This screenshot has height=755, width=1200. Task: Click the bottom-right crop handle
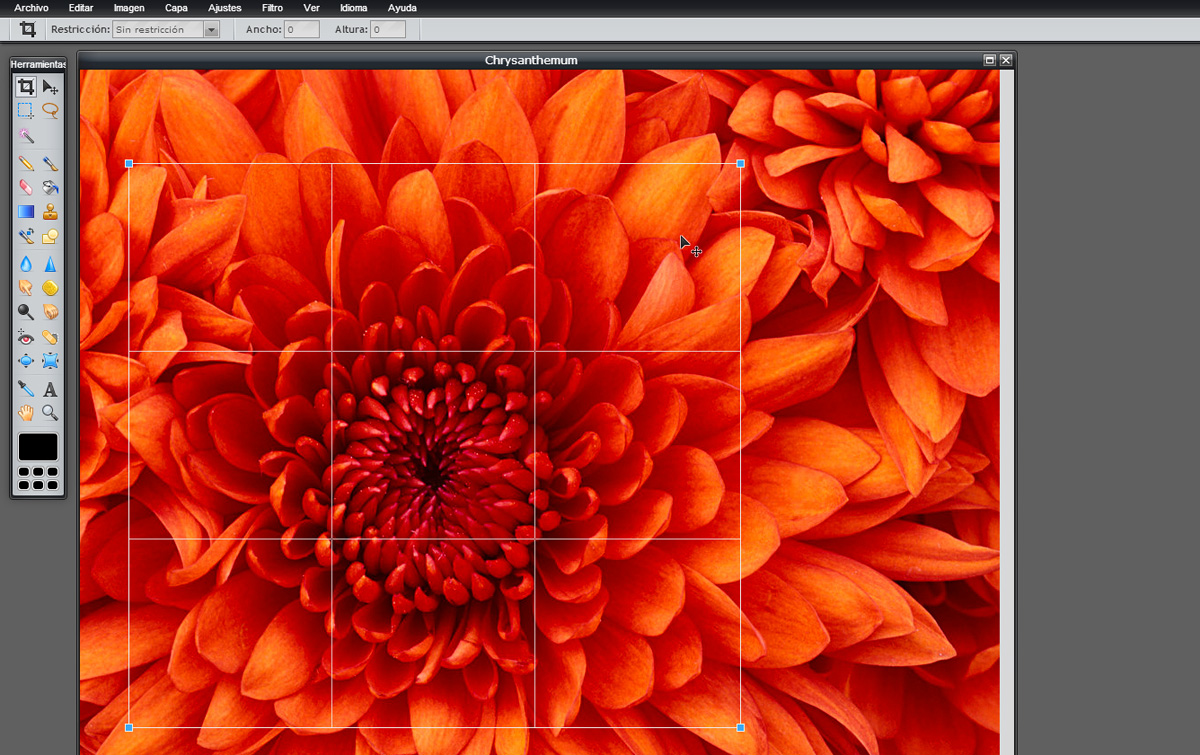click(740, 727)
